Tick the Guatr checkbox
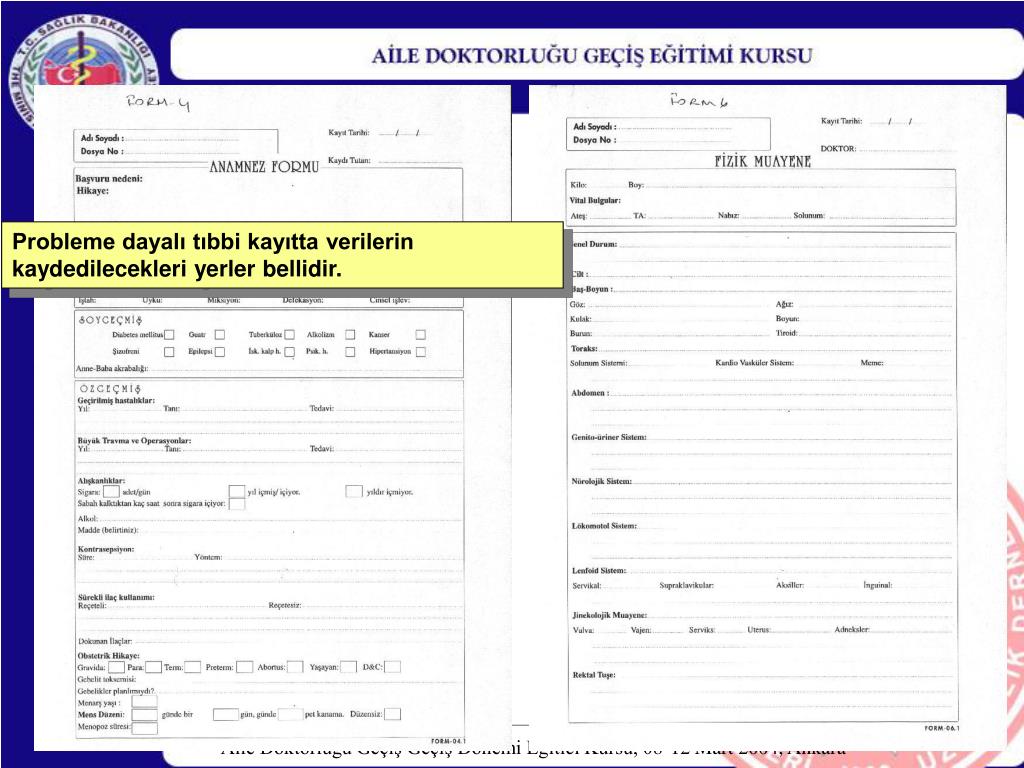The image size is (1024, 768). (220, 335)
